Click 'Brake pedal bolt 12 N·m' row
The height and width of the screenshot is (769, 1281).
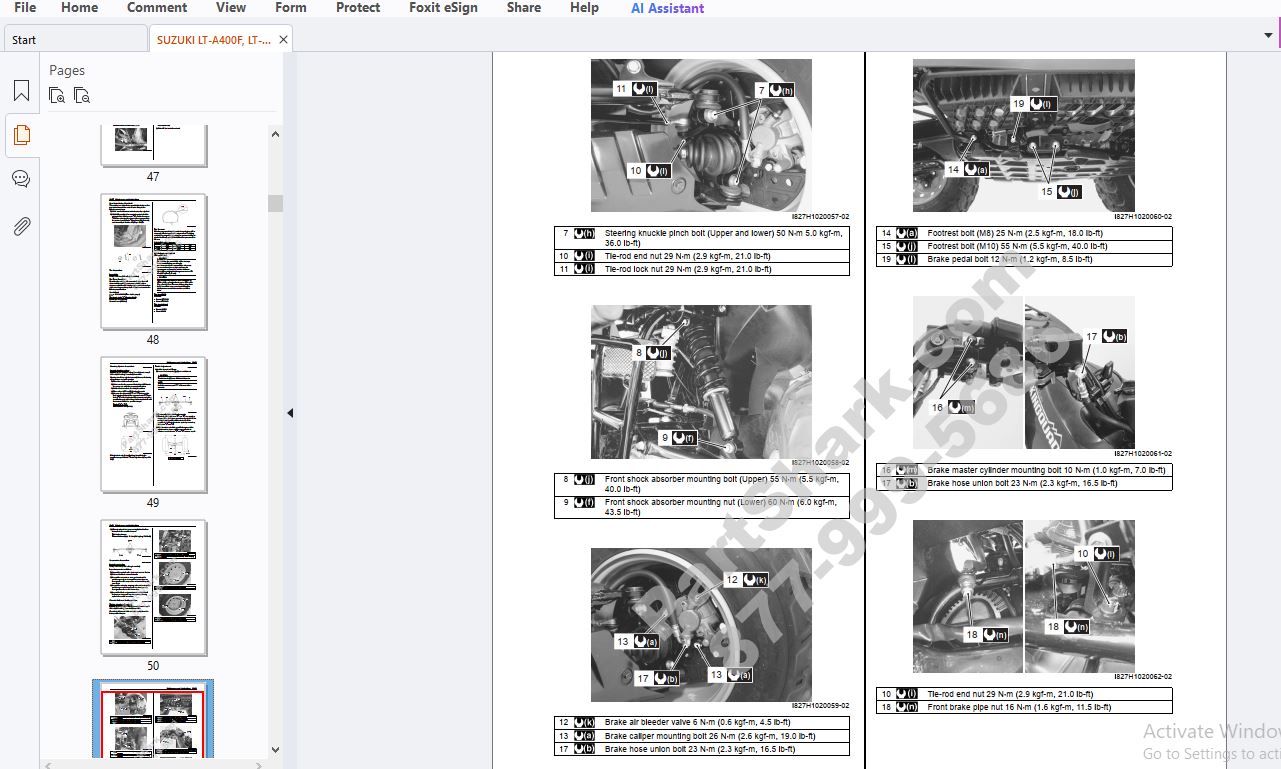(x=1024, y=259)
